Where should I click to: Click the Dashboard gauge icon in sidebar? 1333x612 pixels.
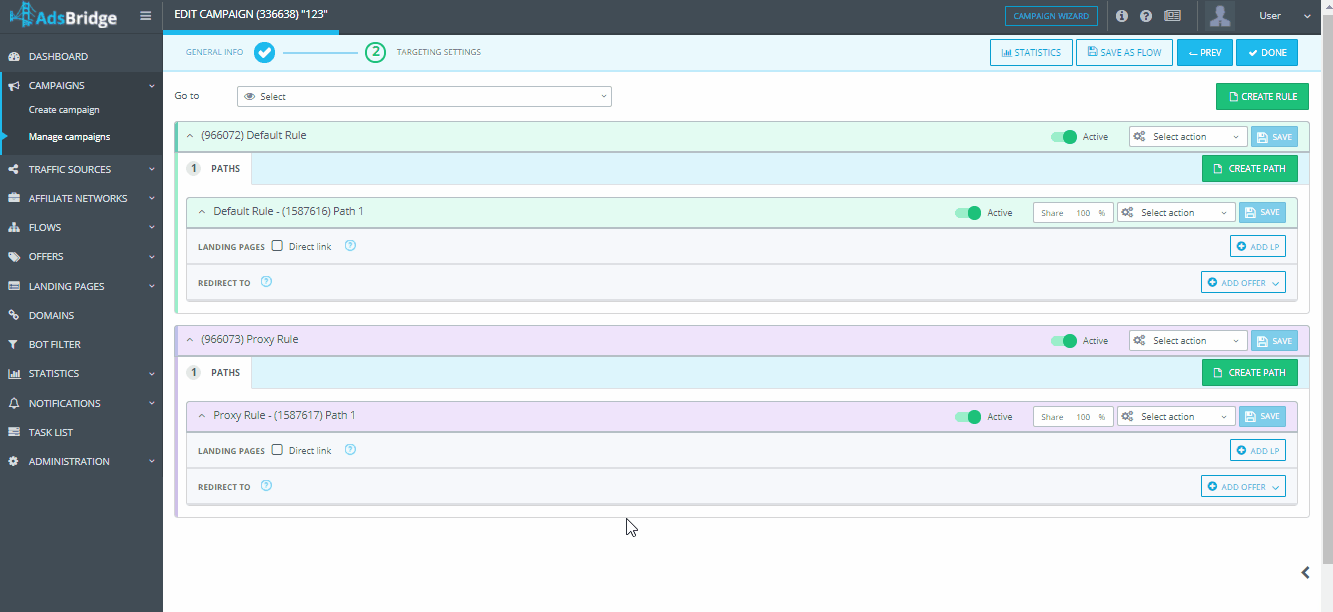tap(14, 57)
